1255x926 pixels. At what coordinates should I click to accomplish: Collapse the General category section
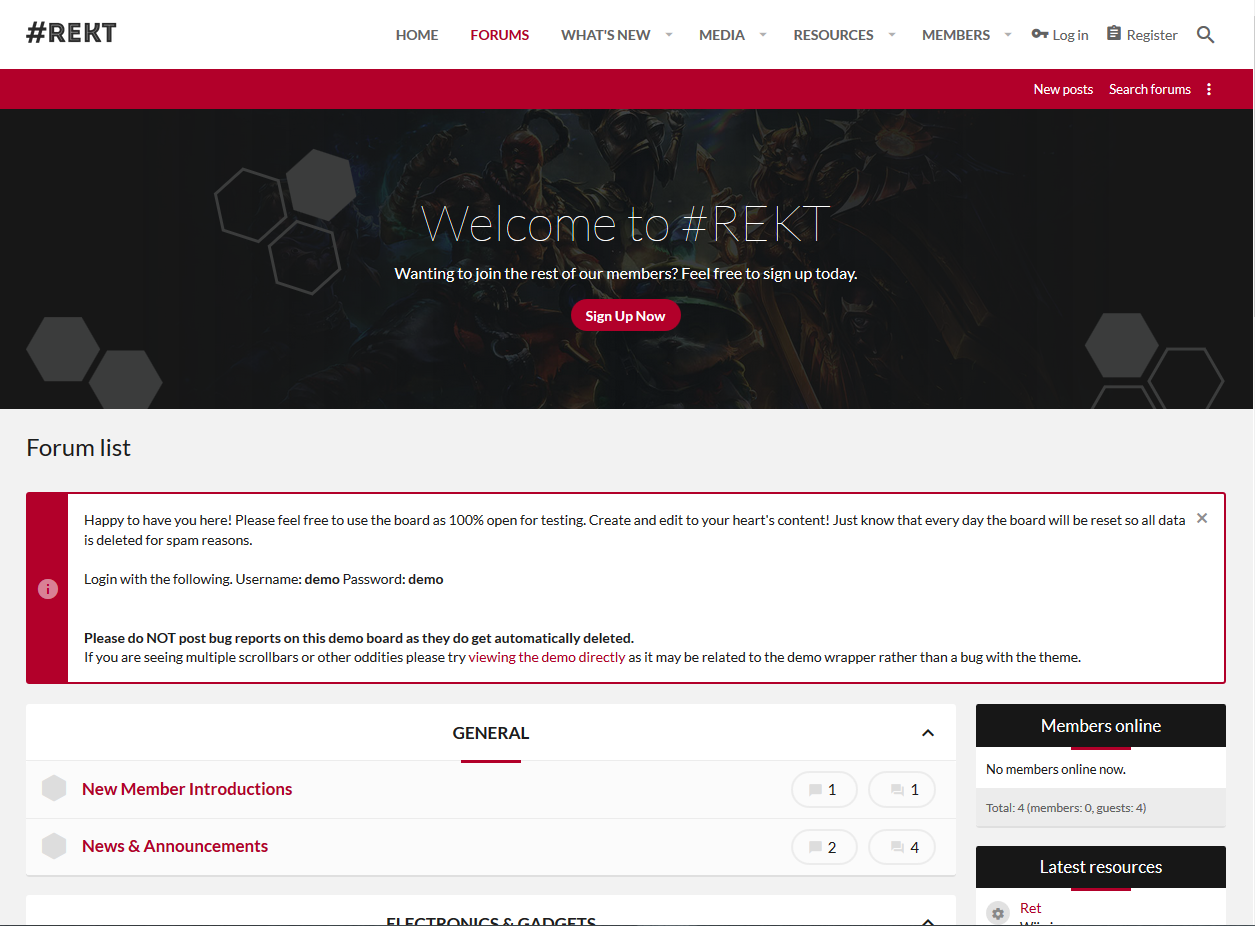928,733
